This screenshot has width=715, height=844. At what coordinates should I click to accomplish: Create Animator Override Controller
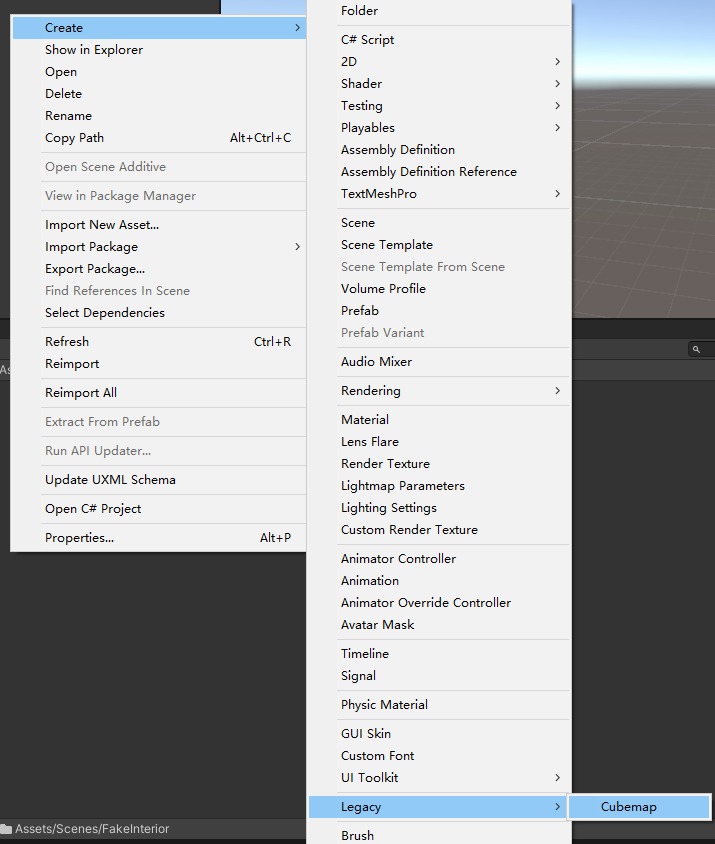click(439, 604)
